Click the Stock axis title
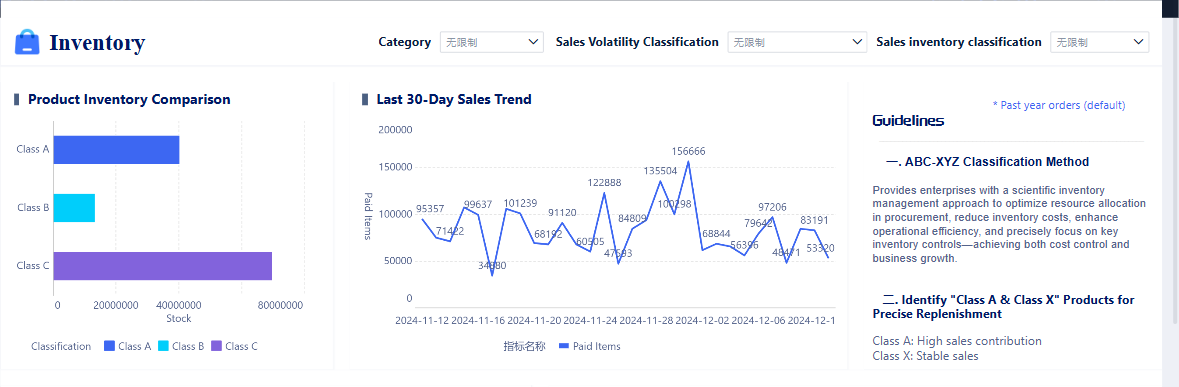This screenshot has height=387, width=1179. point(179,319)
